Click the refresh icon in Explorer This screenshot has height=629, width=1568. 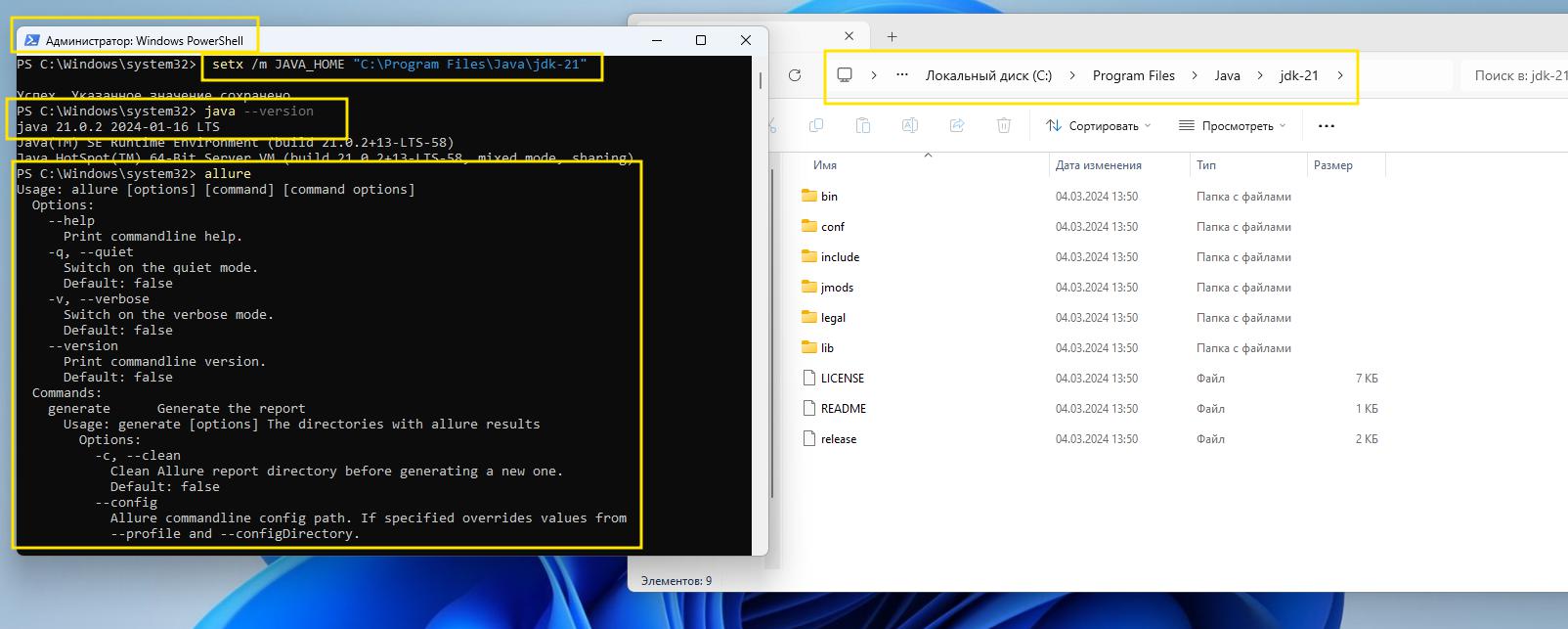click(795, 75)
